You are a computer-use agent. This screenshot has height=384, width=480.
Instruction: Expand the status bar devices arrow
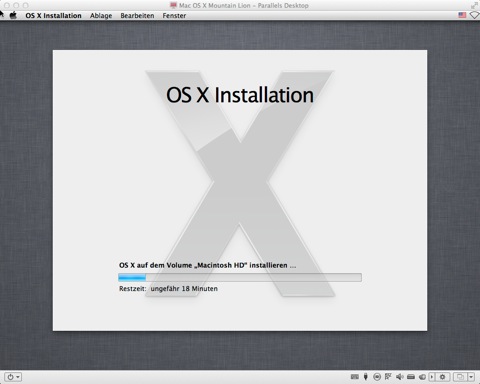[432, 377]
